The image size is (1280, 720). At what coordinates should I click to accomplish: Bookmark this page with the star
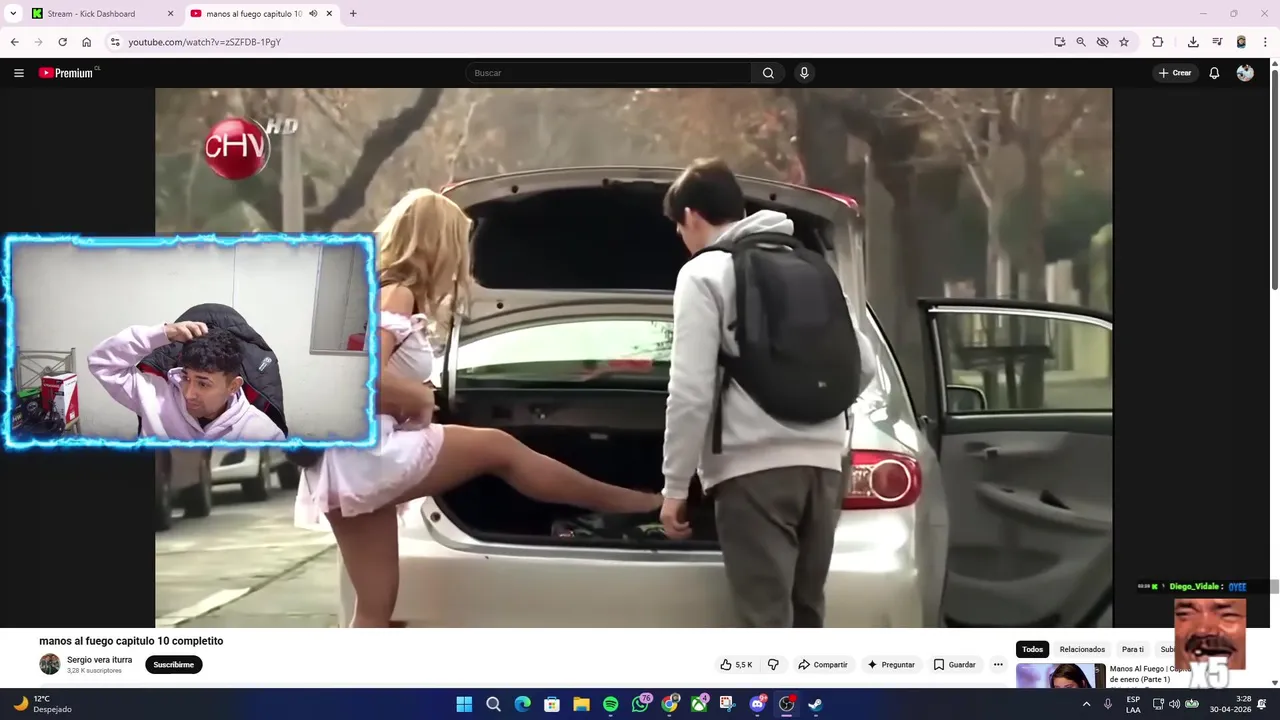pyautogui.click(x=1124, y=42)
